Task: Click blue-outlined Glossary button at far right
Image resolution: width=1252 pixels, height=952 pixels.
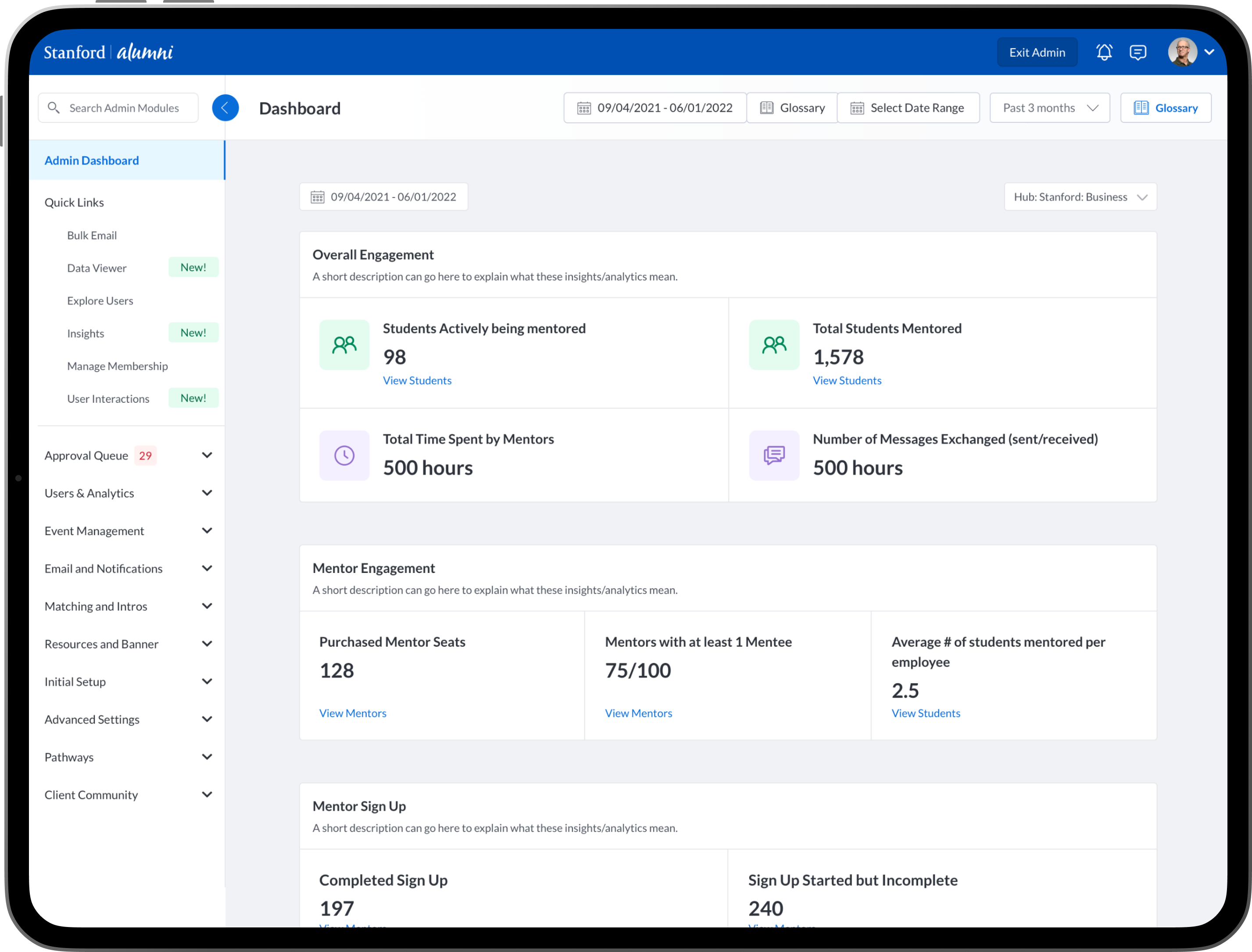Action: tap(1165, 107)
